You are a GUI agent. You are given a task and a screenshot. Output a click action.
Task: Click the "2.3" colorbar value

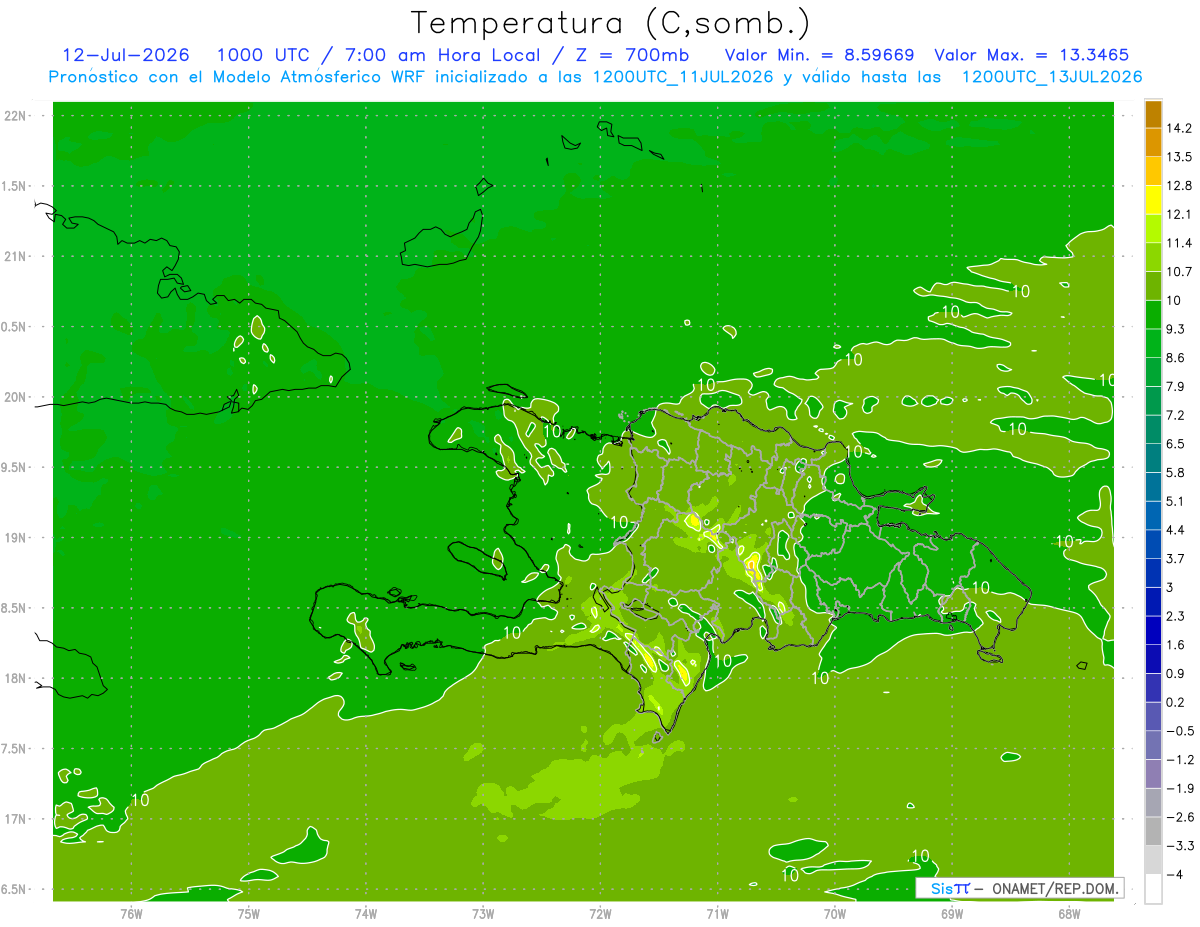[x=1175, y=616]
